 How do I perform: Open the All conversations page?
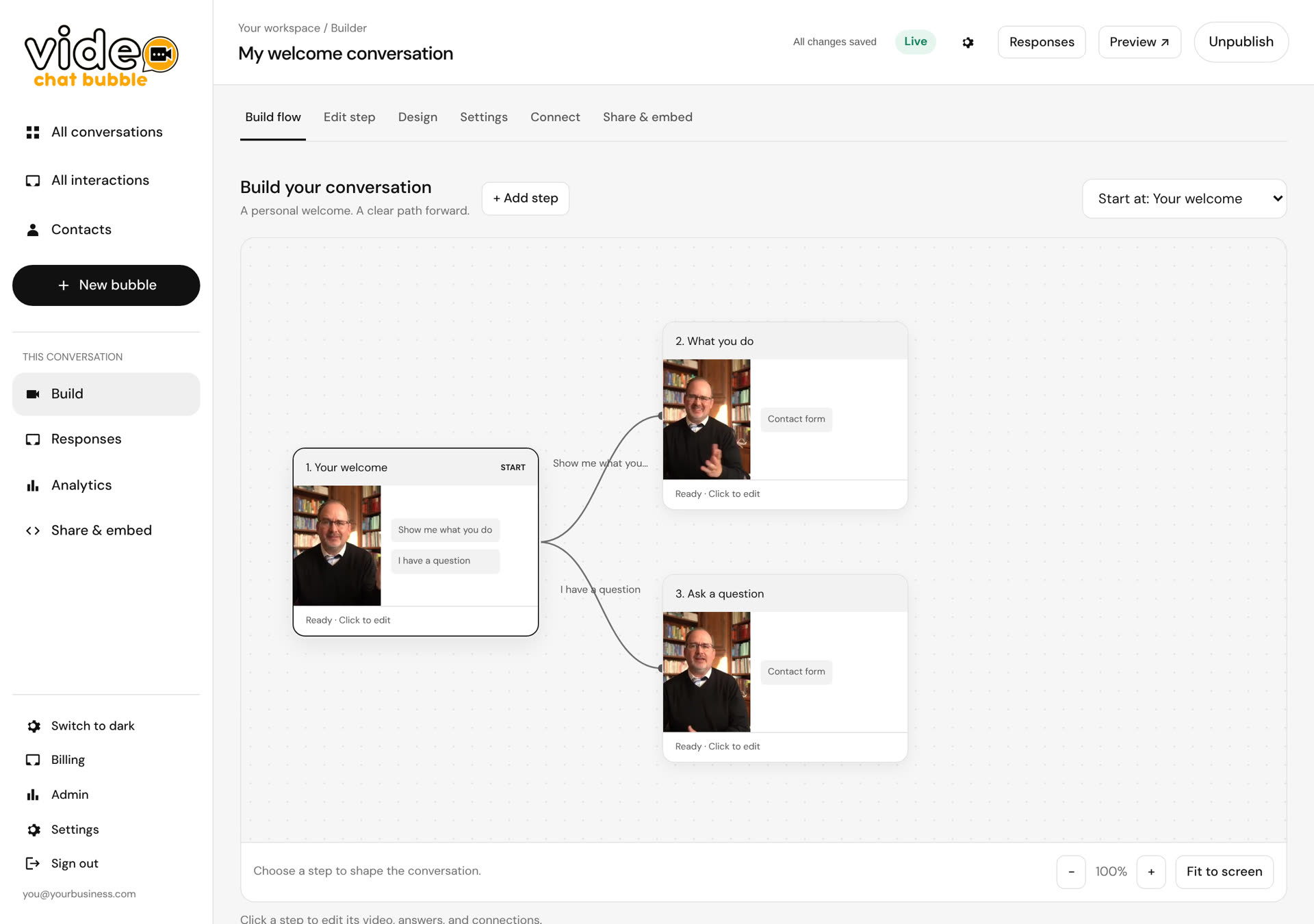tap(106, 132)
